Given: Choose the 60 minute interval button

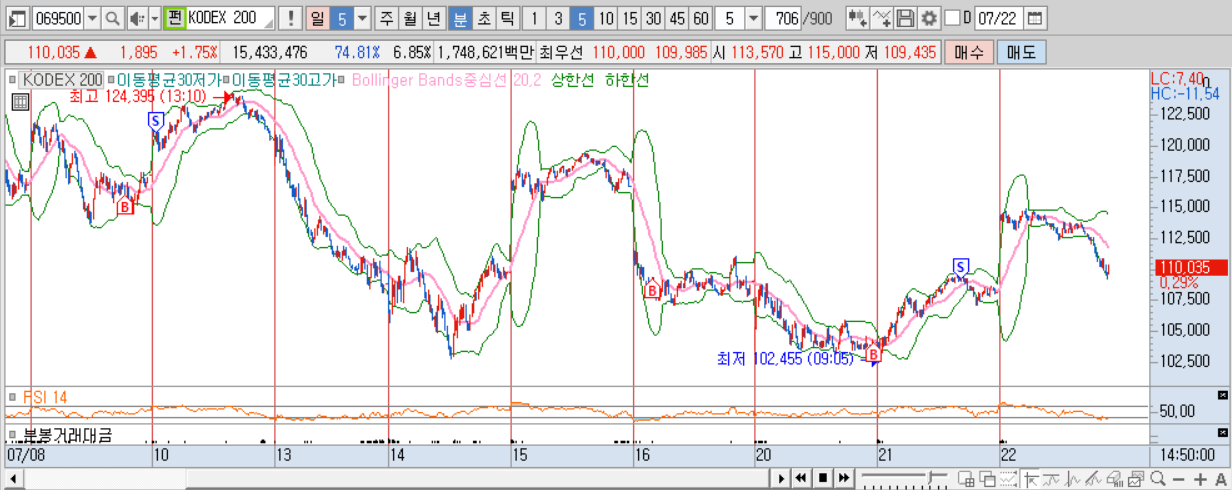Looking at the screenshot, I should (701, 18).
